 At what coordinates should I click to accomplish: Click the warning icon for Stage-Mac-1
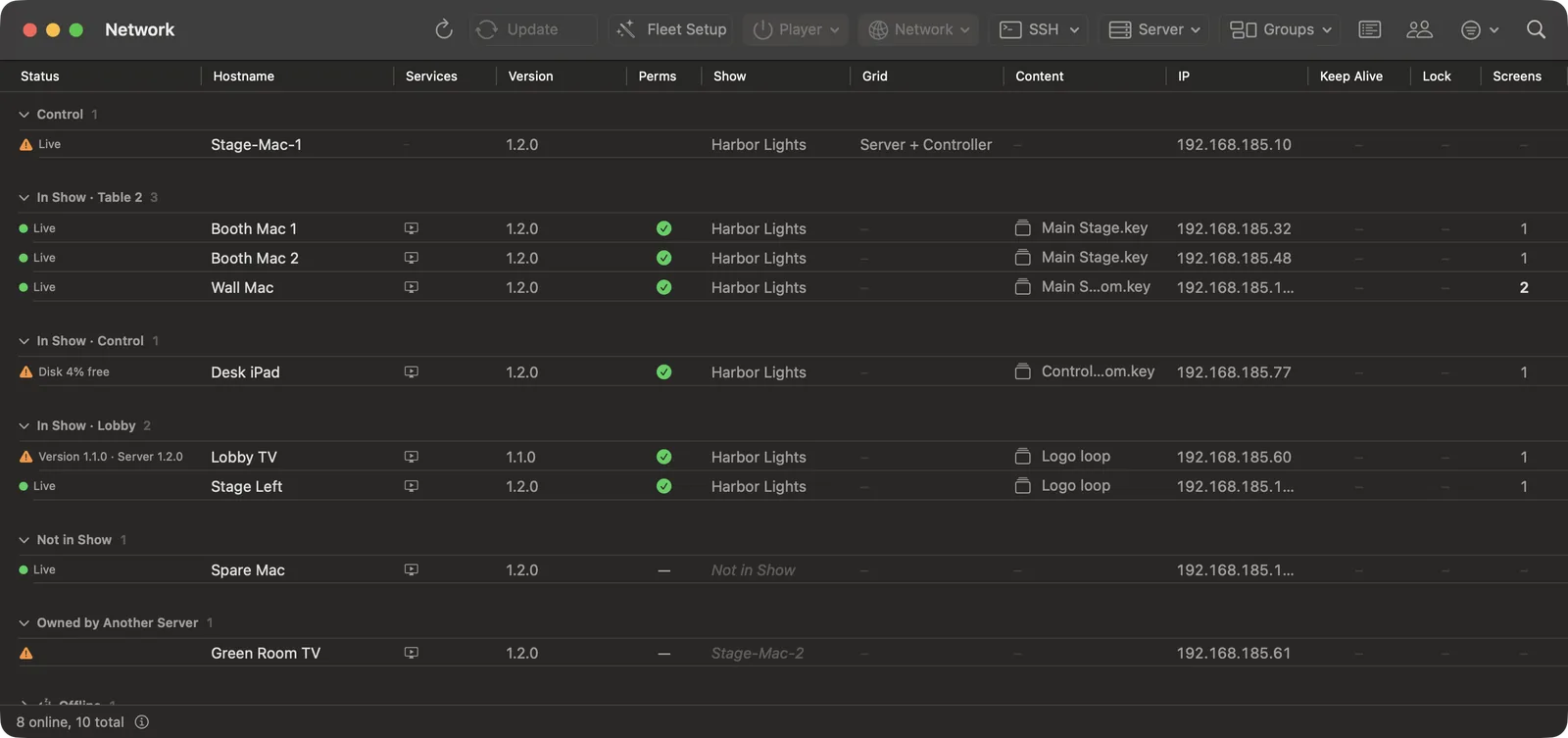tap(26, 144)
